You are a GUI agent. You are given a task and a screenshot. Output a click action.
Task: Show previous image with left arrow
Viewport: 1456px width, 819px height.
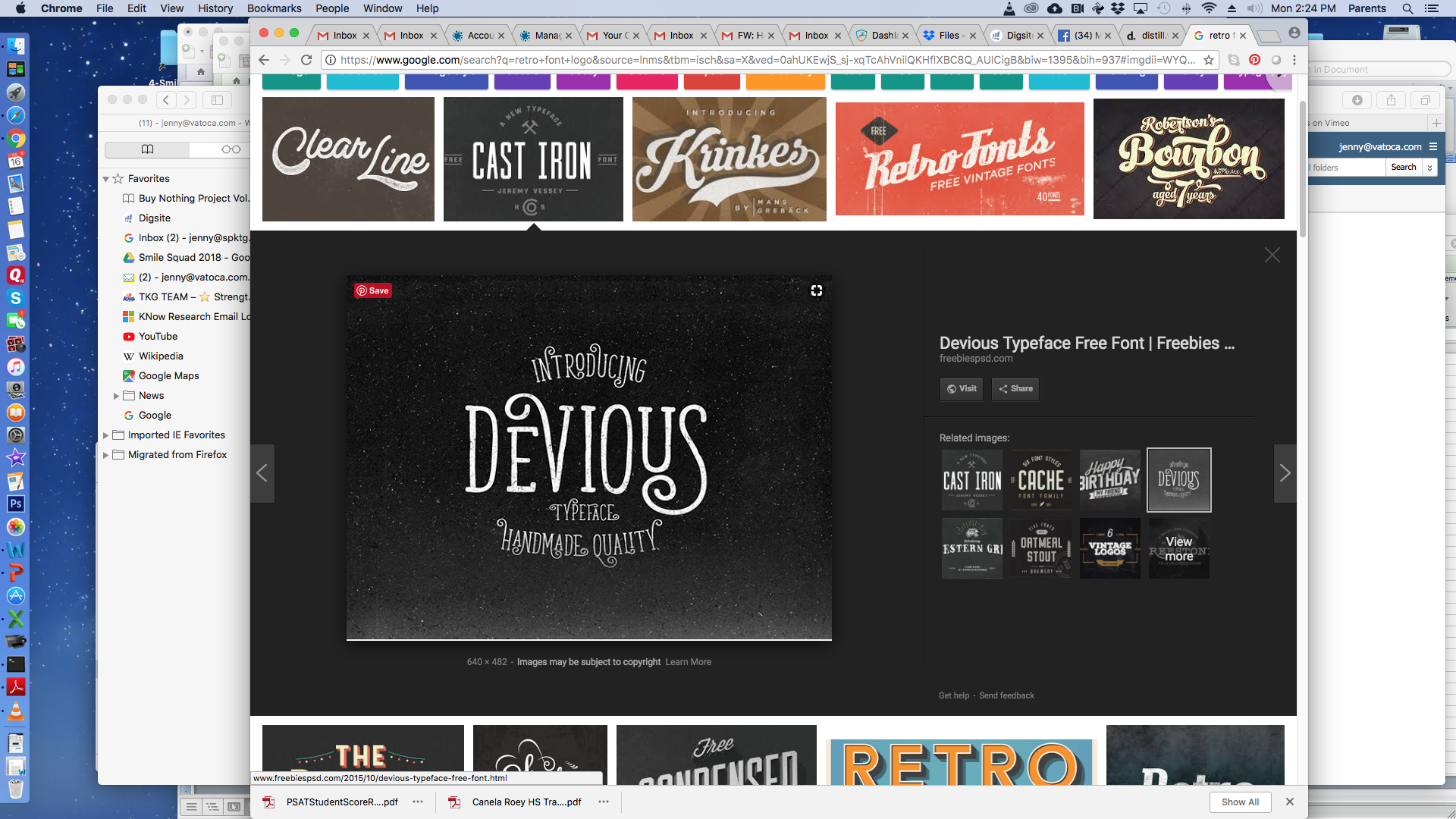(x=262, y=473)
